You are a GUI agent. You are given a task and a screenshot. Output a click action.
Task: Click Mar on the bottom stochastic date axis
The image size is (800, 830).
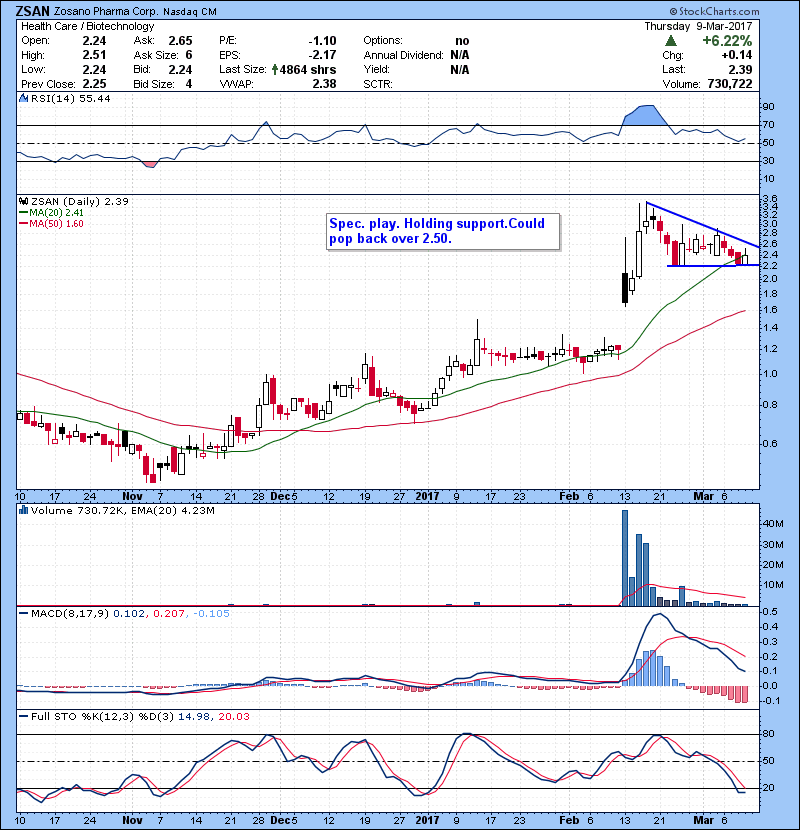point(704,820)
